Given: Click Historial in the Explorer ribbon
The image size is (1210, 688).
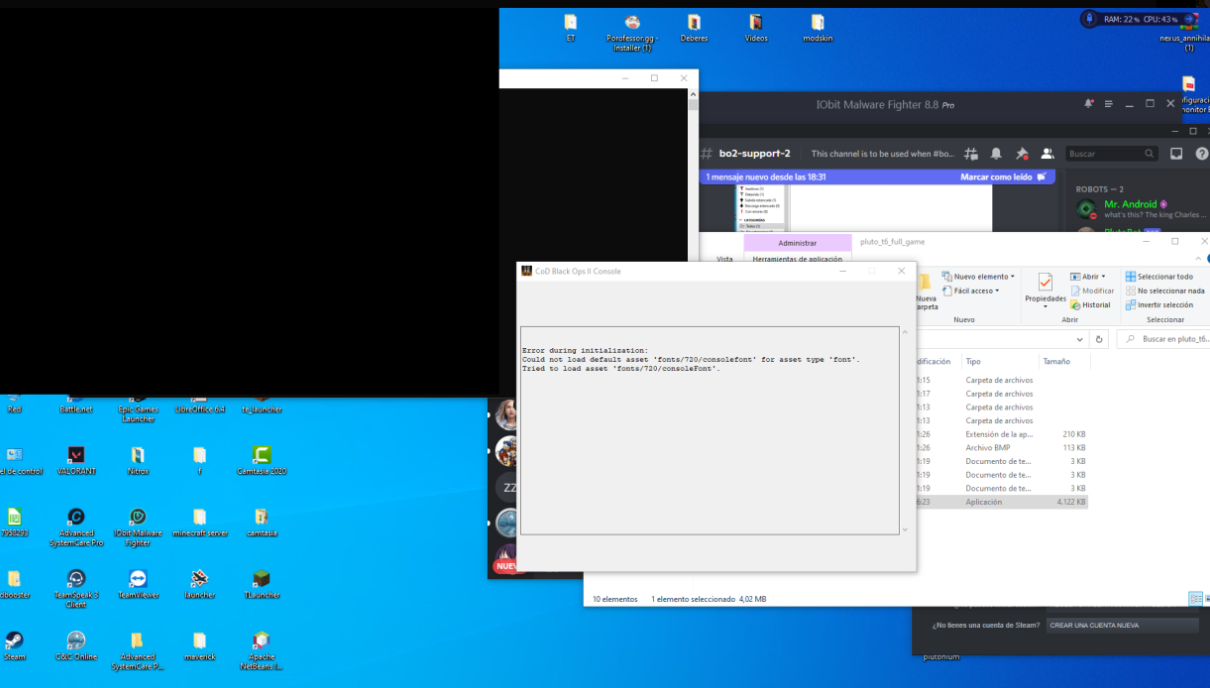Looking at the screenshot, I should (x=1090, y=305).
